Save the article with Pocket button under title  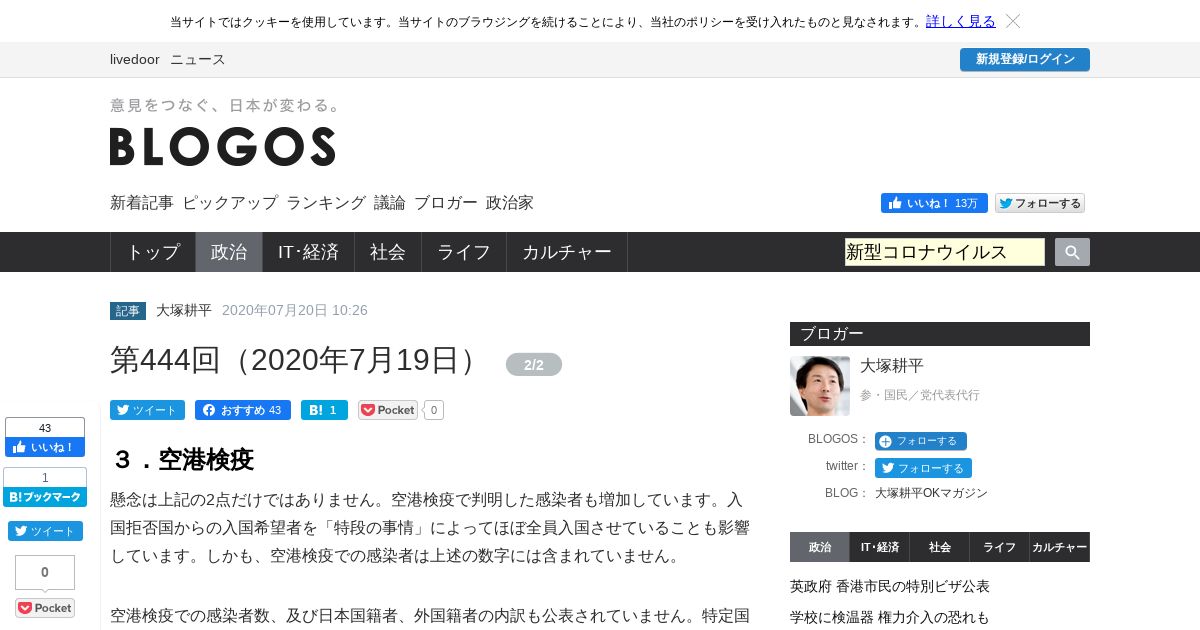tap(388, 410)
